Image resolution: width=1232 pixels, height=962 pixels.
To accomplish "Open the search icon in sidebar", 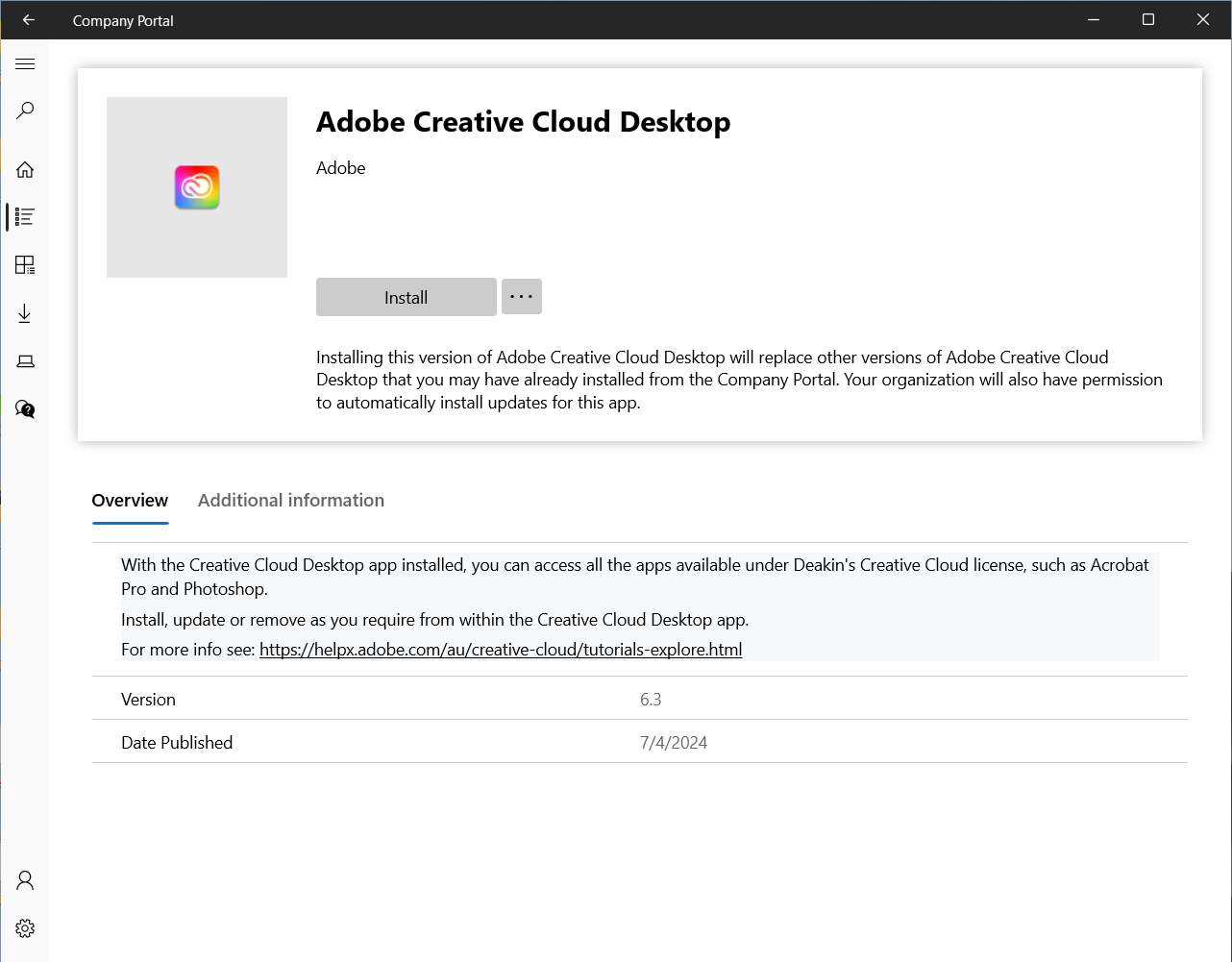I will 25,111.
